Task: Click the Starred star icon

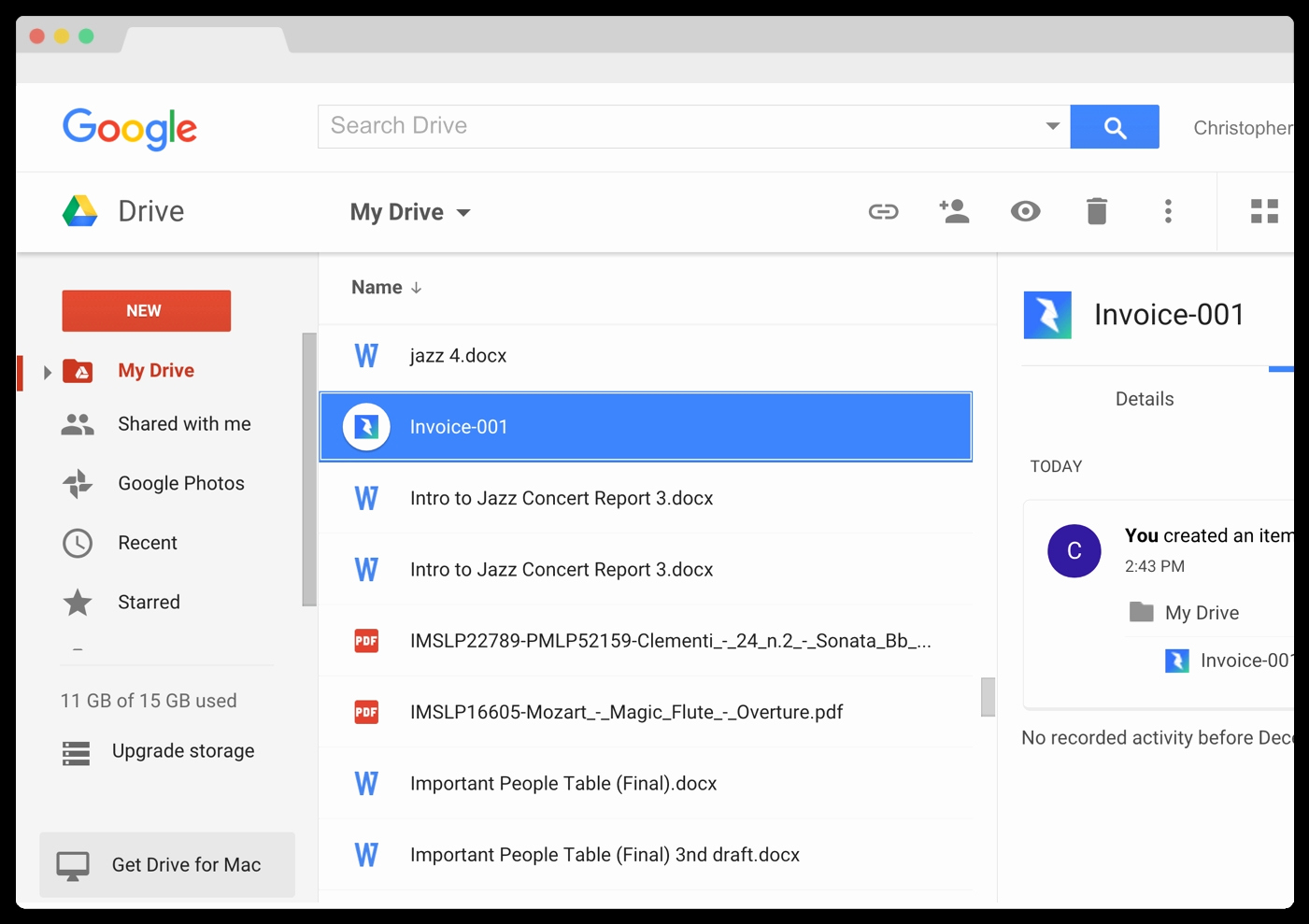Action: 78,603
